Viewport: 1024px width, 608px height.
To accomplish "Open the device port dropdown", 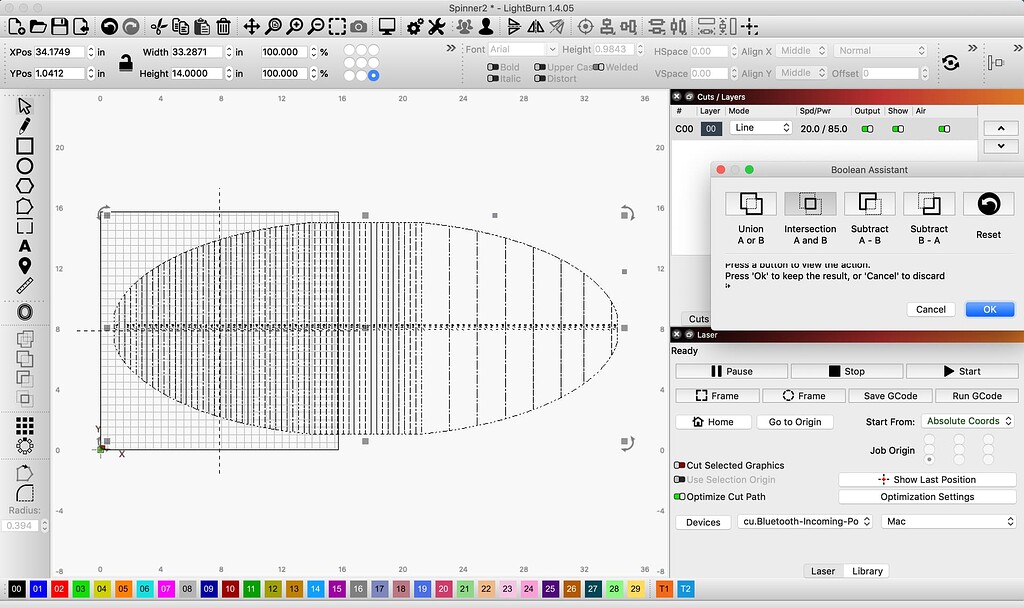I will tap(804, 521).
